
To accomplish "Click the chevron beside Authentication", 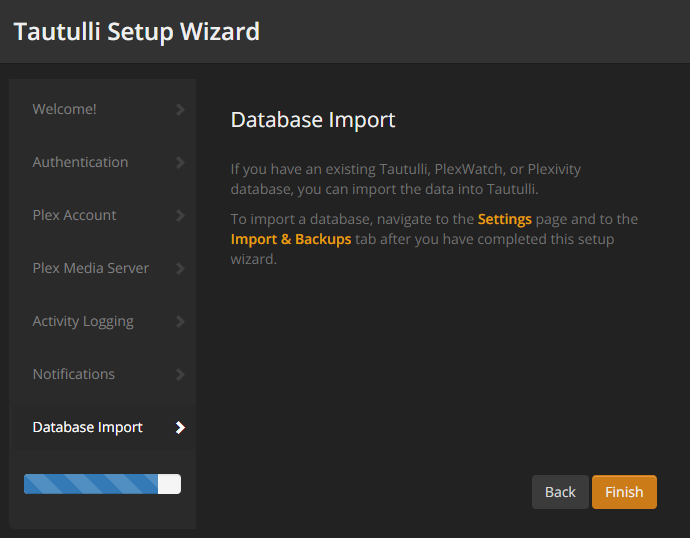I will (180, 162).
